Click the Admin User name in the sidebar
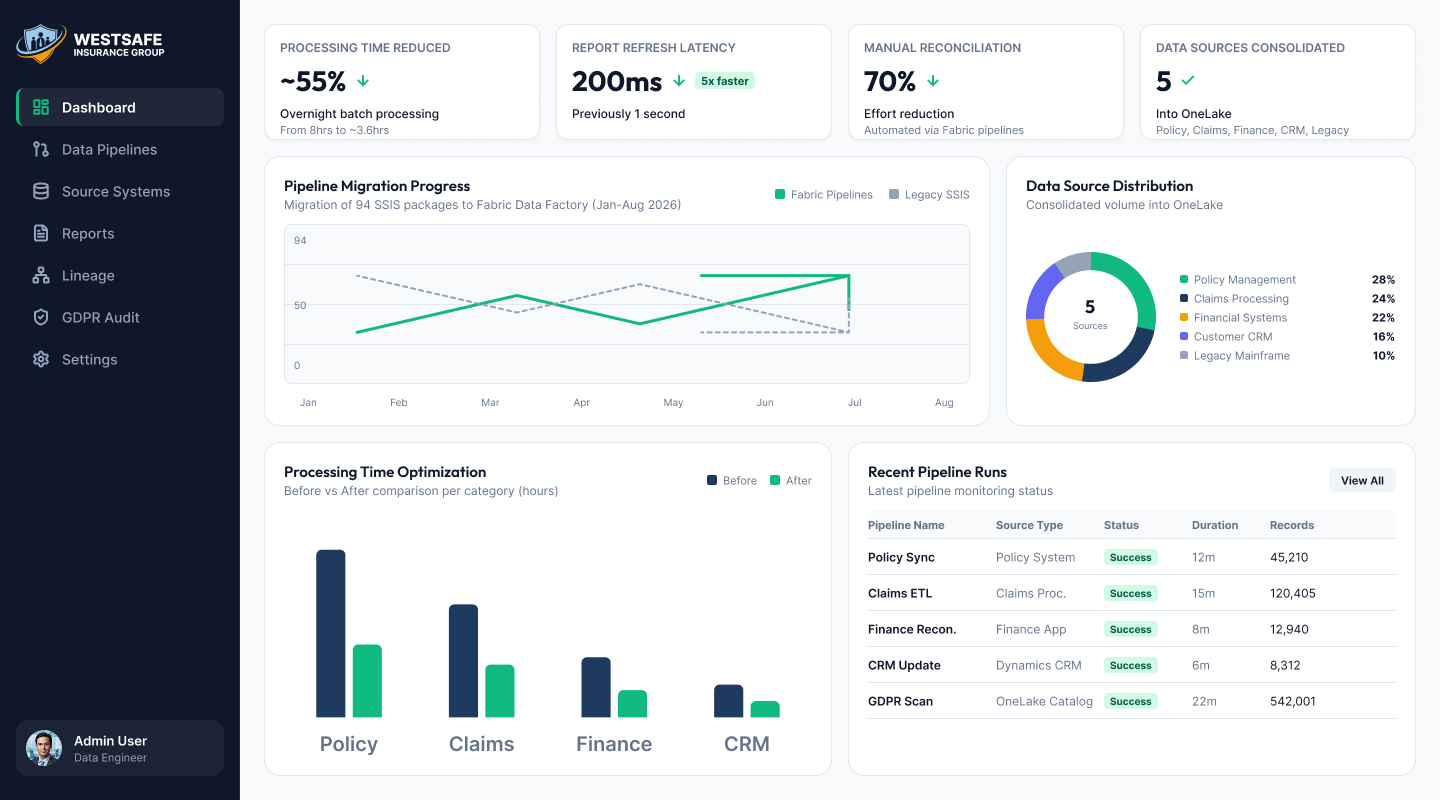 coord(110,741)
